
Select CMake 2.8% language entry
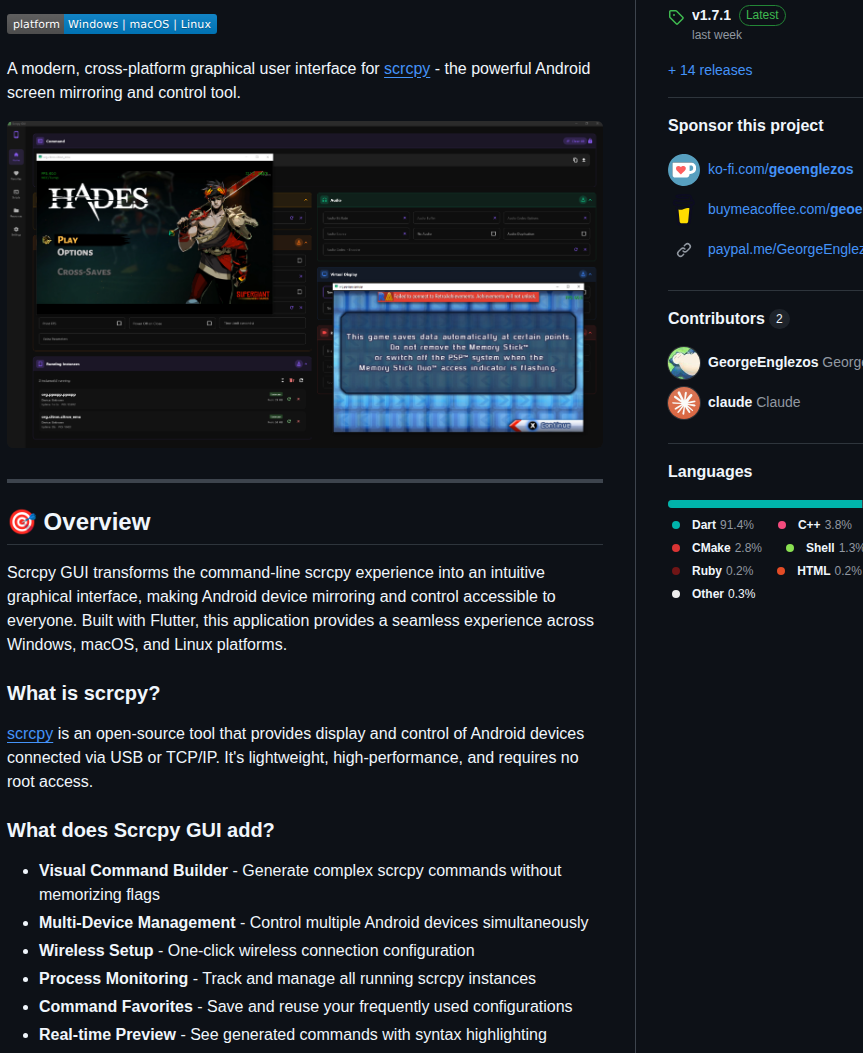tap(716, 548)
